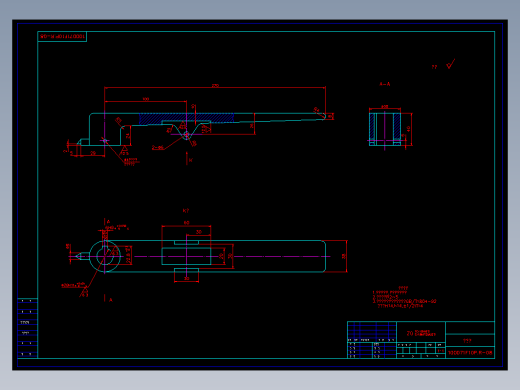Click the A-A section view label
The width and height of the screenshot is (520, 390).
tap(385, 84)
